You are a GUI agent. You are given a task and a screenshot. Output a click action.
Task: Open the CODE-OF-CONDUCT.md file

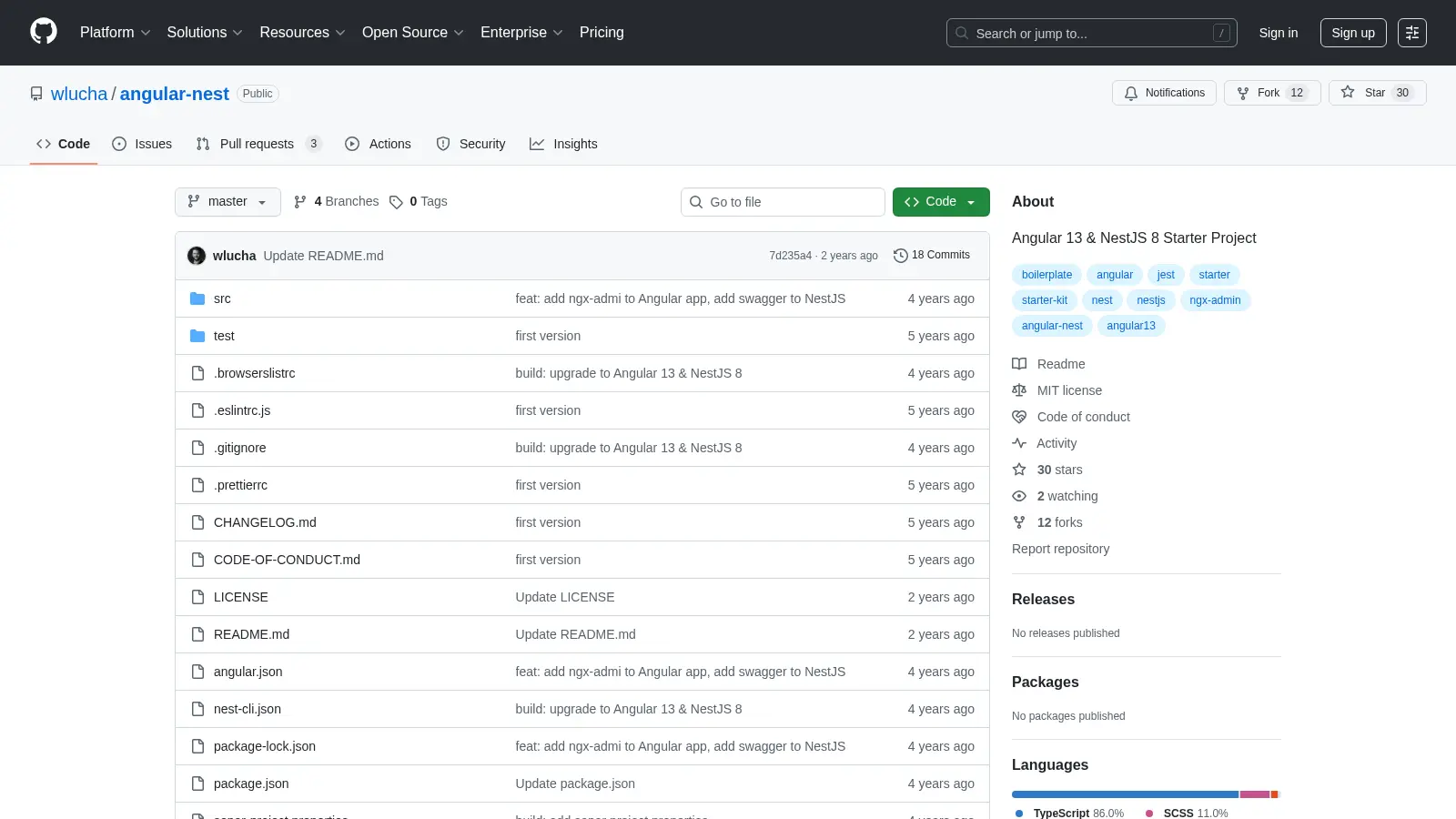pyautogui.click(x=287, y=560)
